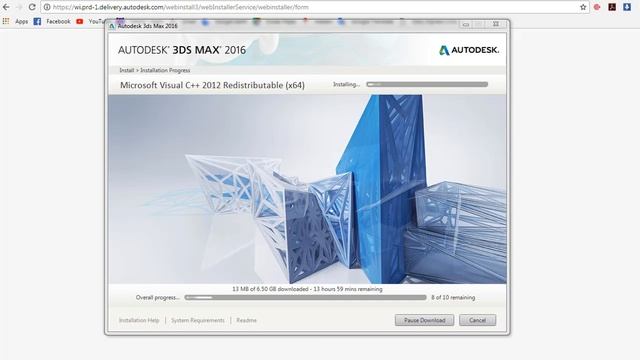Open the Adobe Acrobat extension icon
This screenshot has height=360, width=640.
click(x=612, y=7)
